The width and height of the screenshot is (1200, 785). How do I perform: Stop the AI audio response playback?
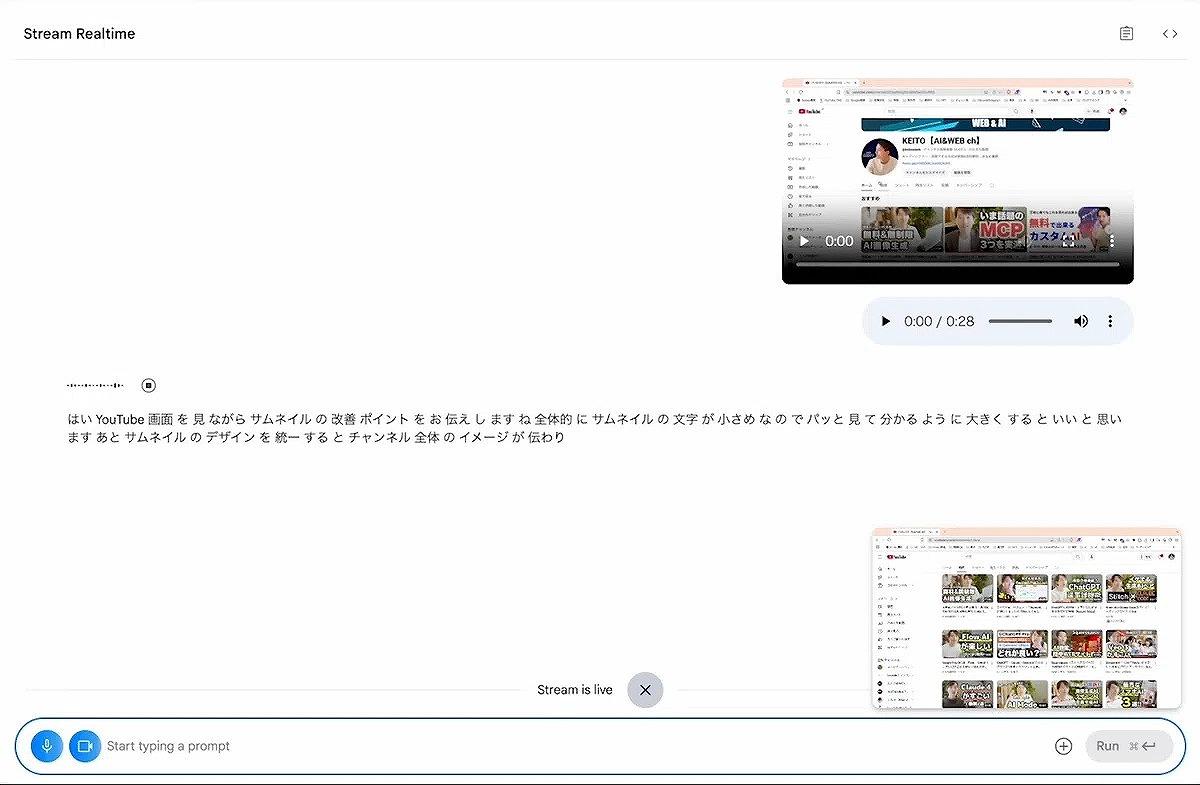point(149,385)
